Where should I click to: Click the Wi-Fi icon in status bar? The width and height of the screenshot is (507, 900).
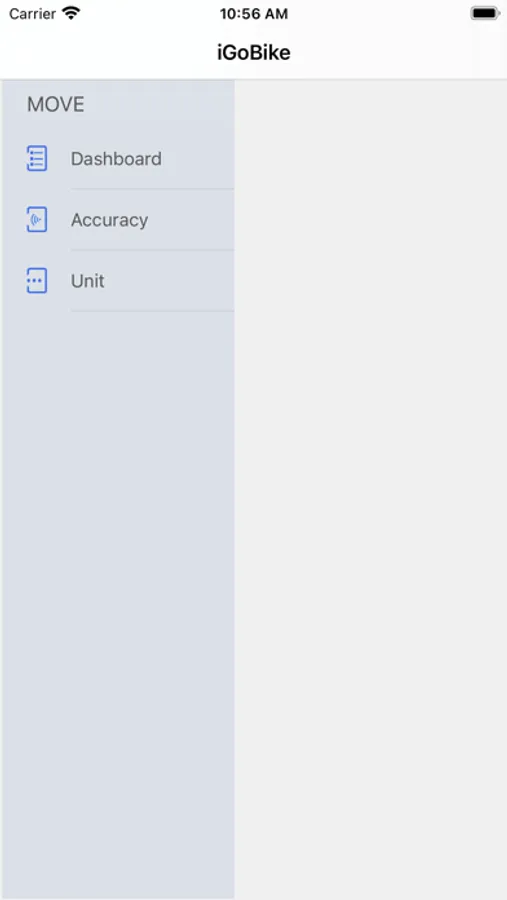tap(71, 13)
